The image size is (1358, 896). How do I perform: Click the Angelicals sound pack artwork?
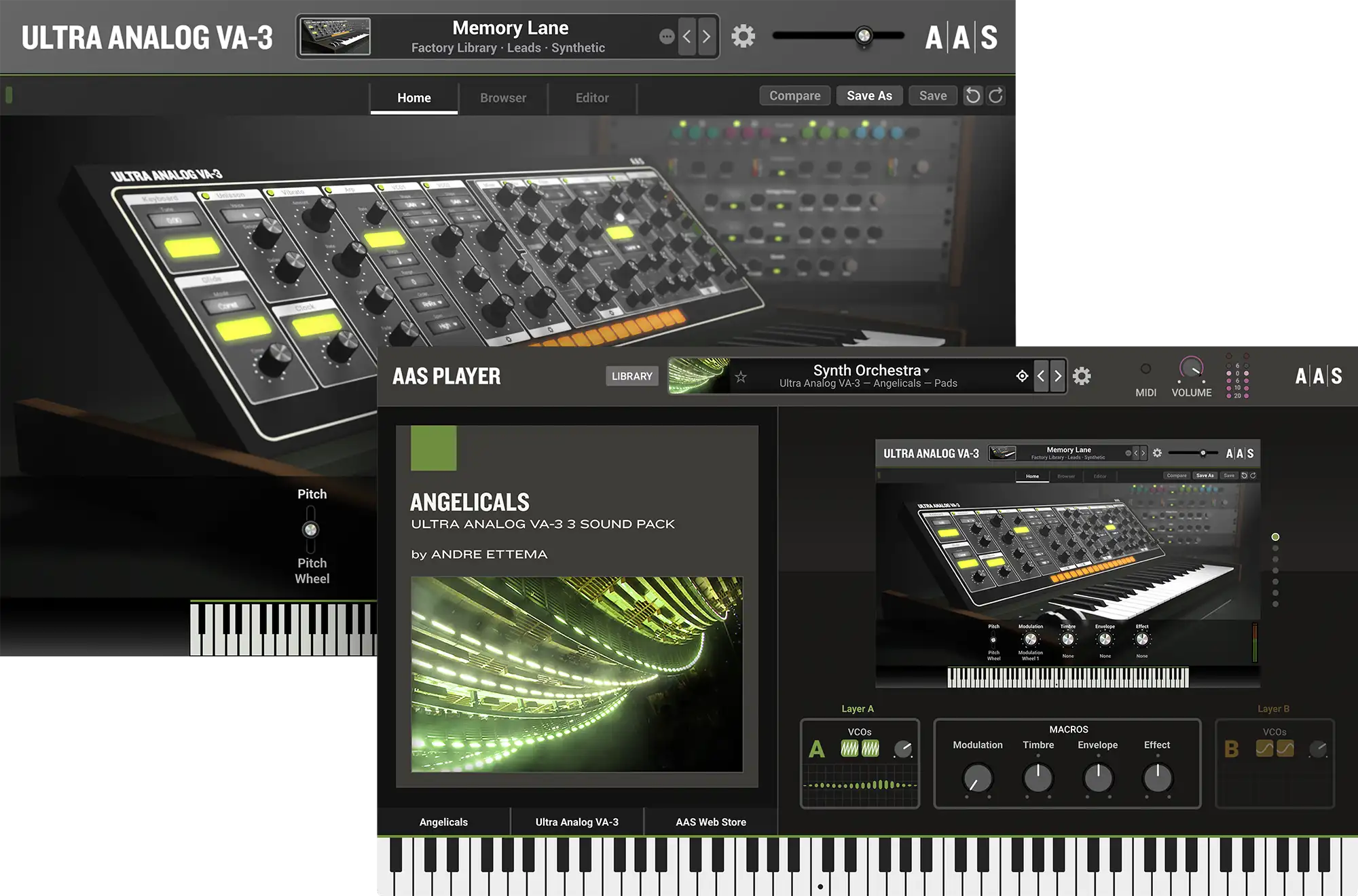(x=576, y=674)
